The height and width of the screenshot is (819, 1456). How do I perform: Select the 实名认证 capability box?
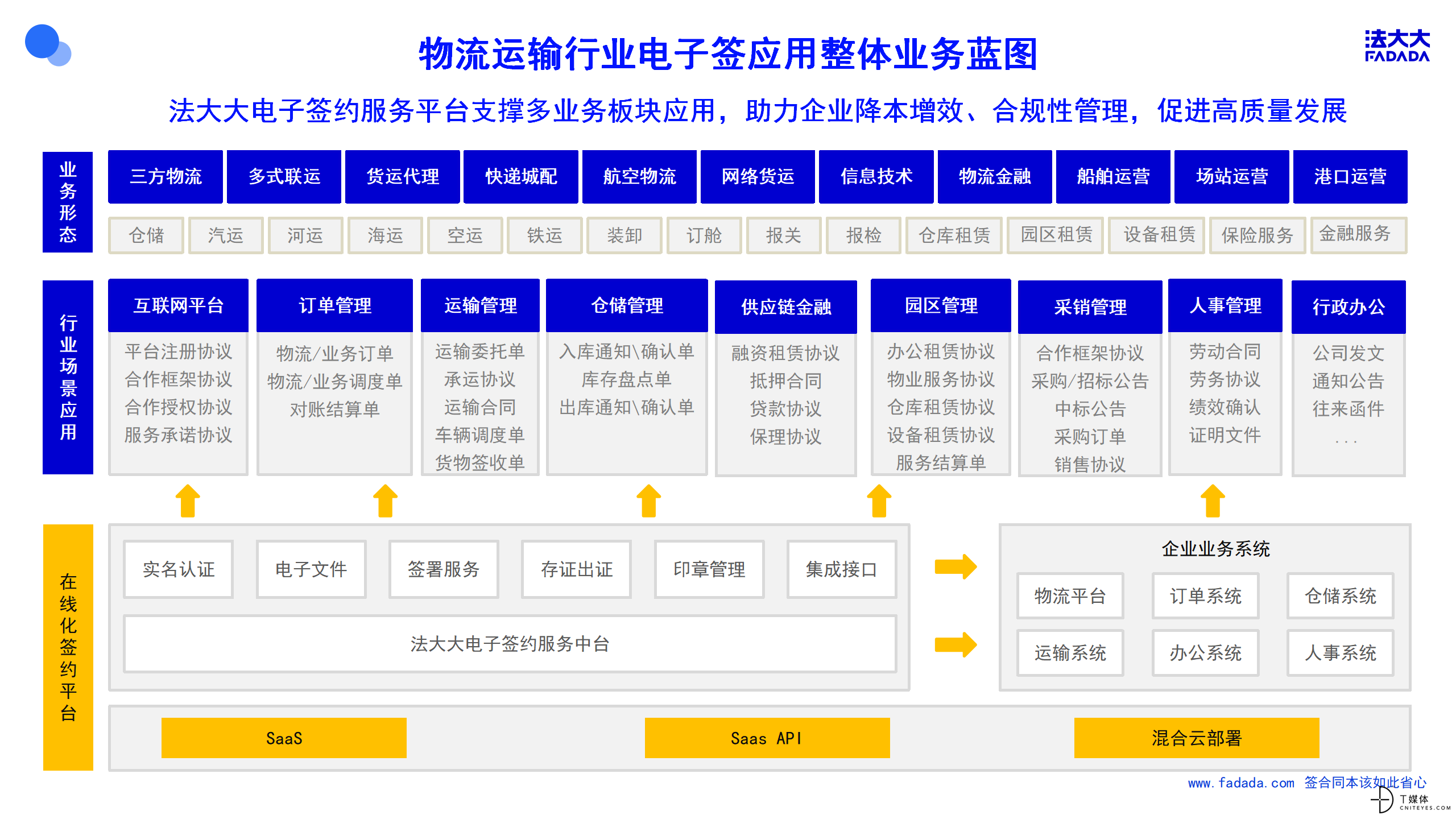pos(178,569)
